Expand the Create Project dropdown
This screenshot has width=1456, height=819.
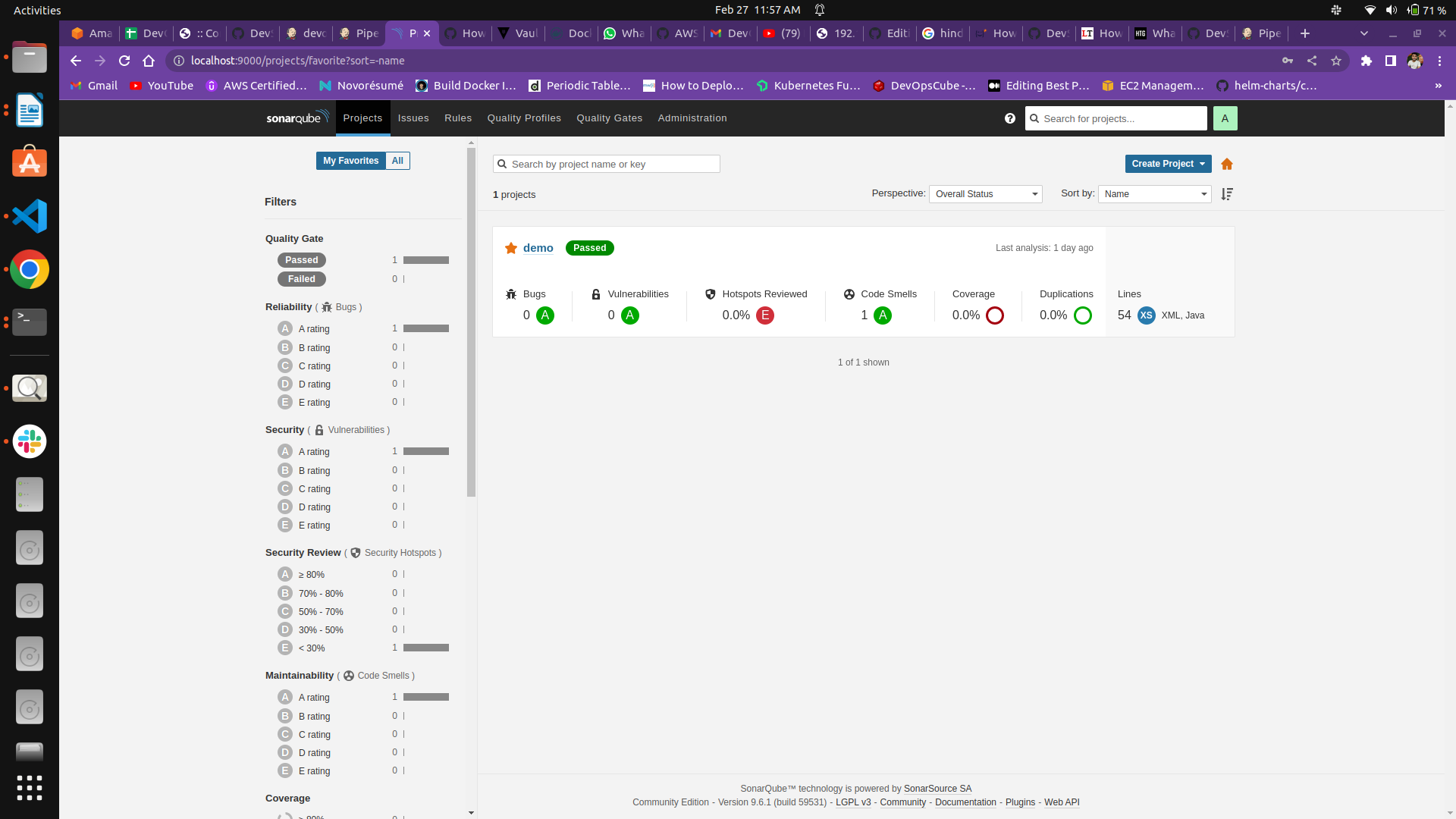point(1168,164)
